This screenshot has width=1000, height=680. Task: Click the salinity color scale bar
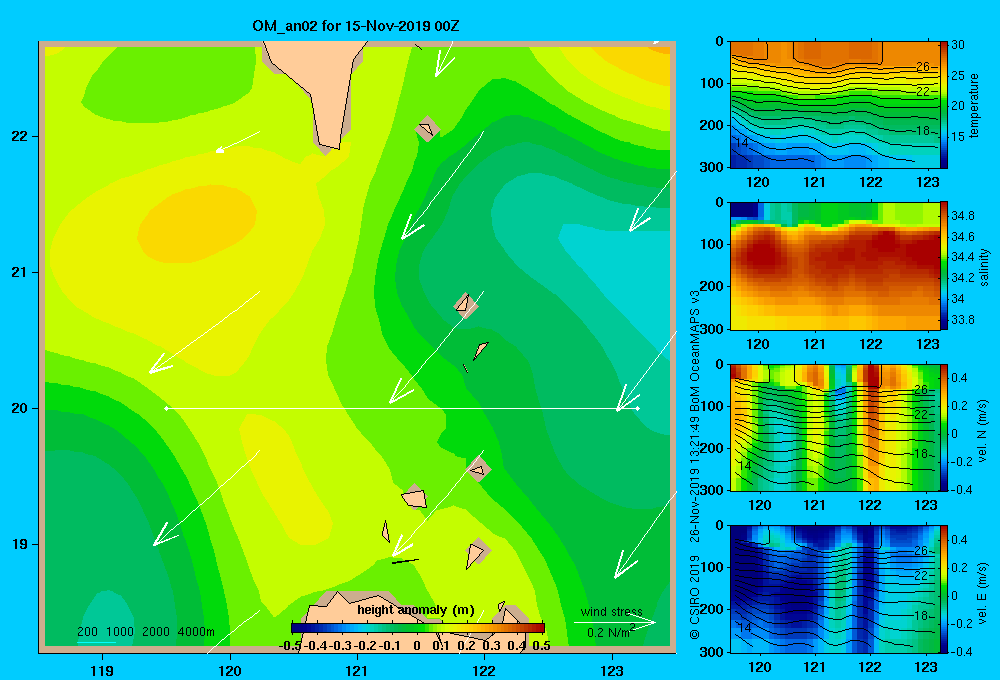944,266
